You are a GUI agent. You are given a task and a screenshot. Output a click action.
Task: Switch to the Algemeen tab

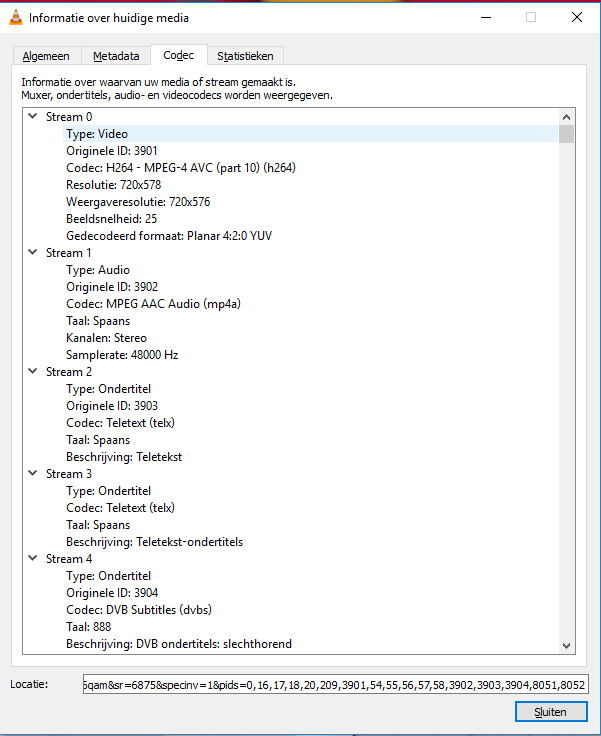(x=46, y=56)
